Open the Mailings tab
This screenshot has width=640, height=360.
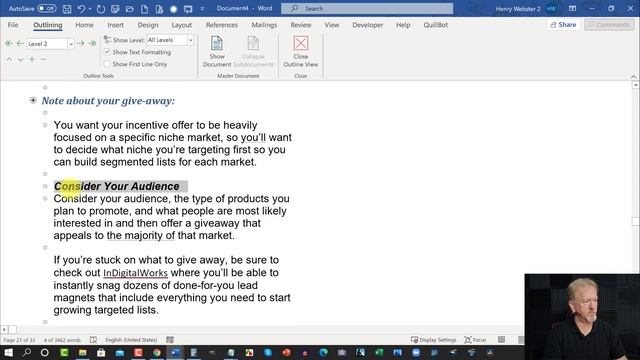tap(264, 25)
